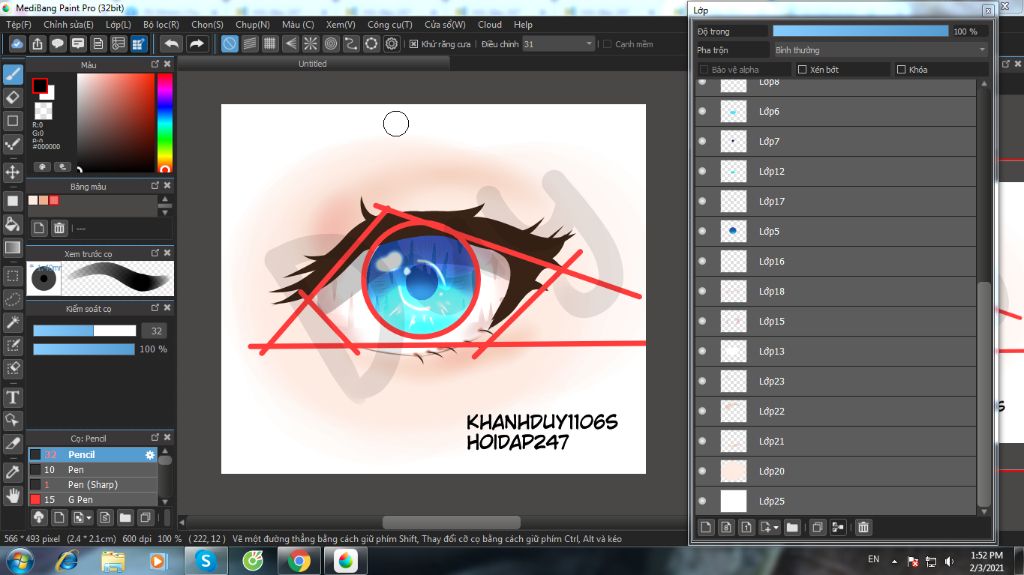Enable the concentric circle snap guide
Viewport: 1024px width, 575px height.
331,44
